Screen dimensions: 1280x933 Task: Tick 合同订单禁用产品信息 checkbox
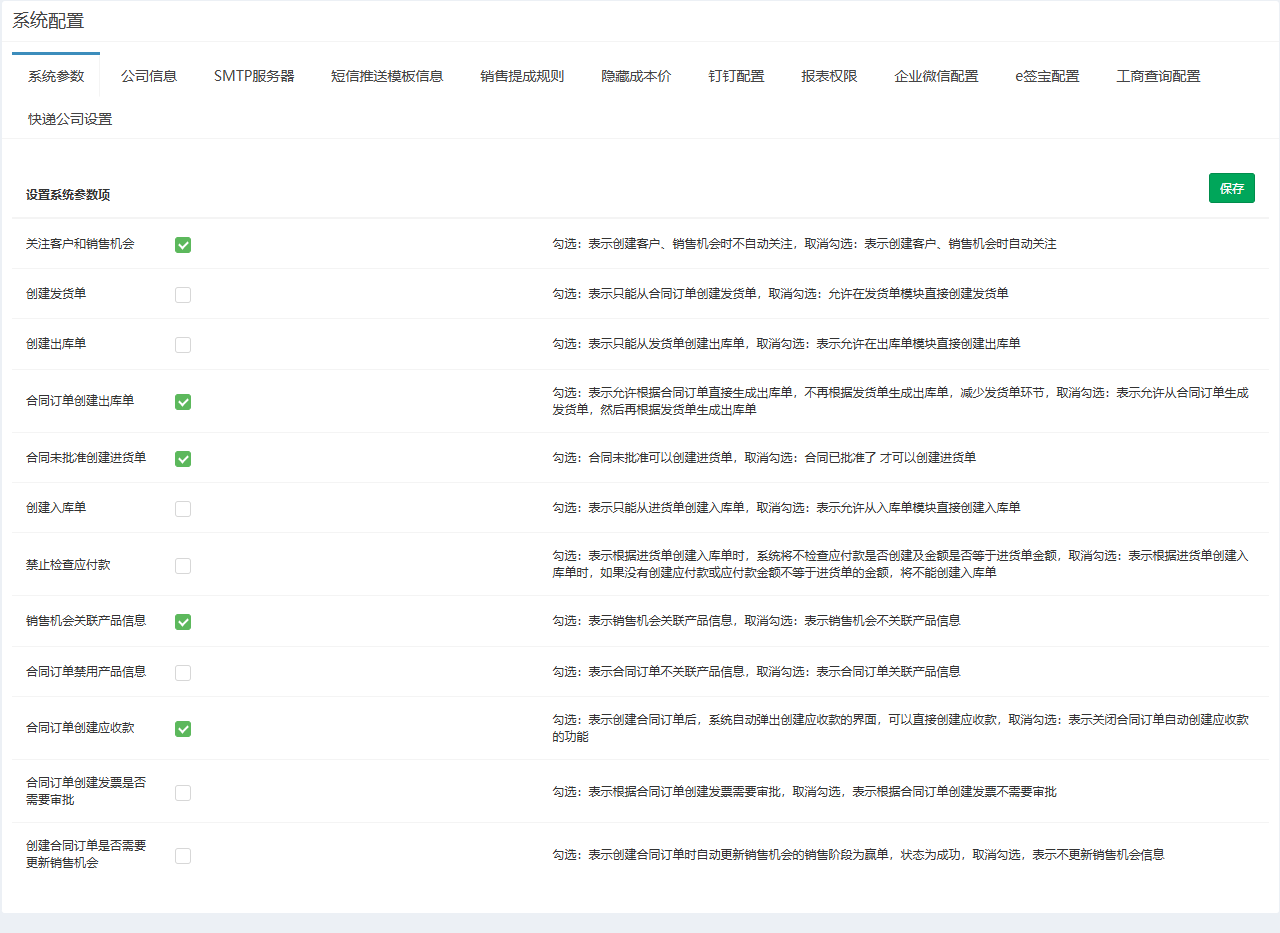183,673
